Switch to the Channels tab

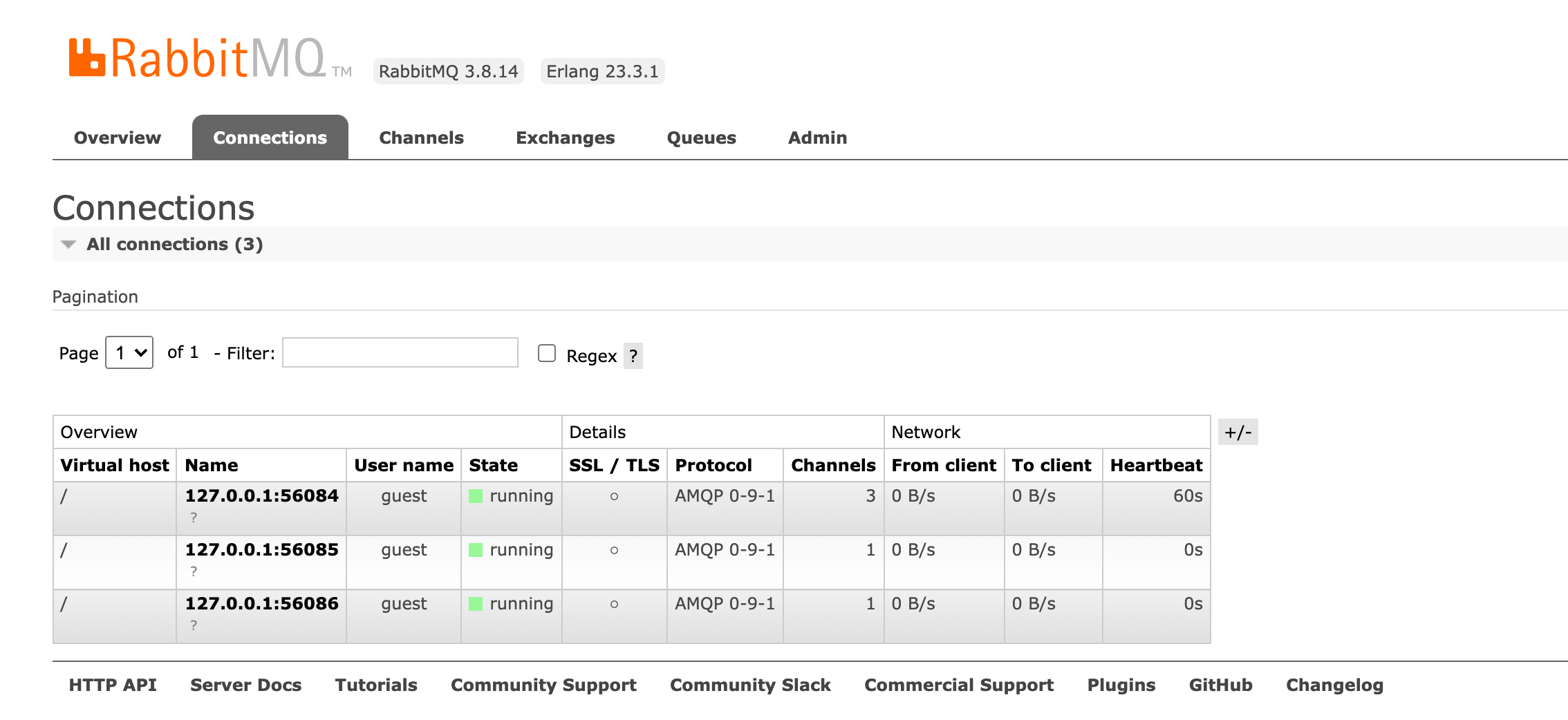pyautogui.click(x=421, y=137)
